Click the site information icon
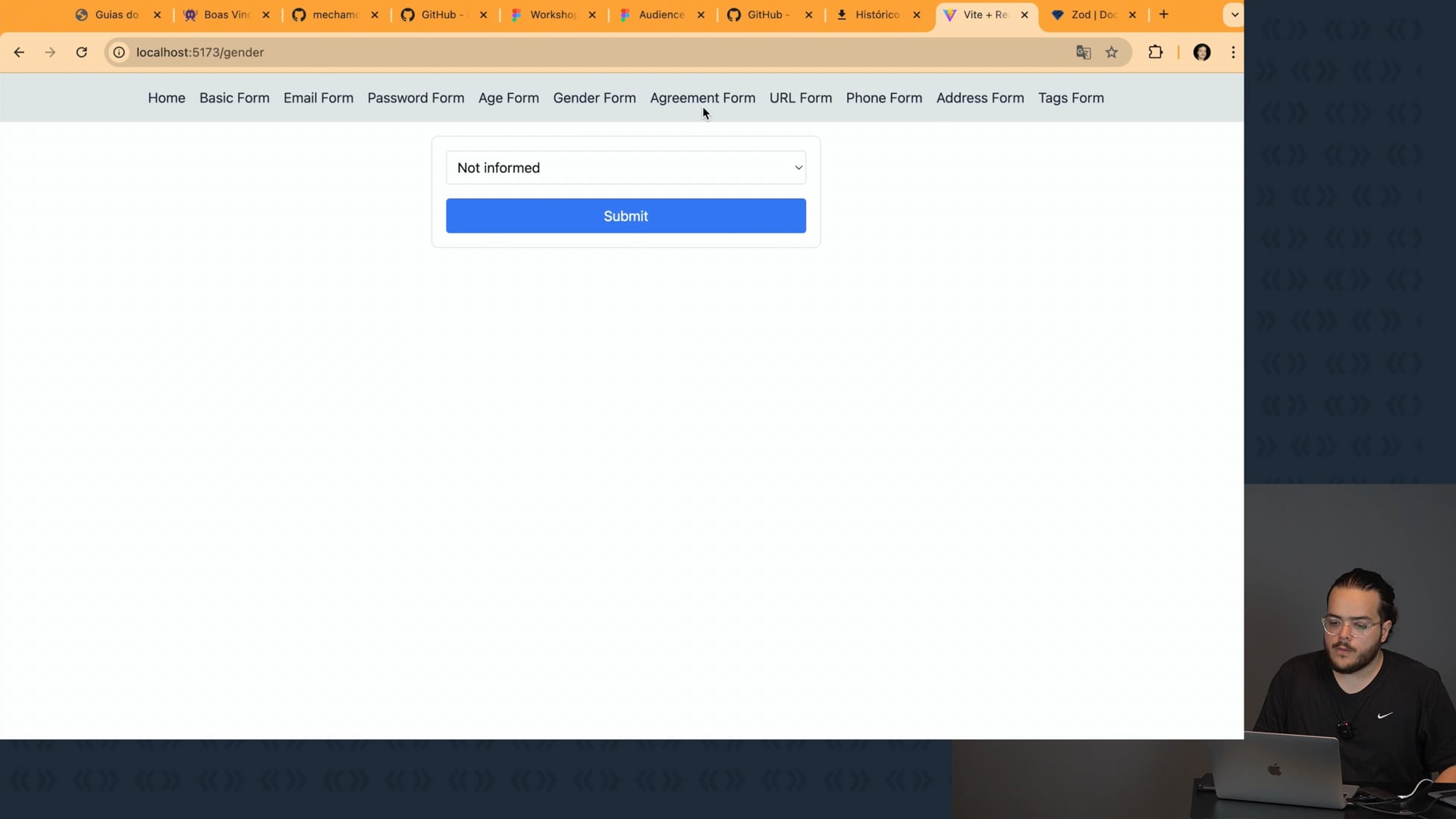1456x819 pixels. pos(119,52)
